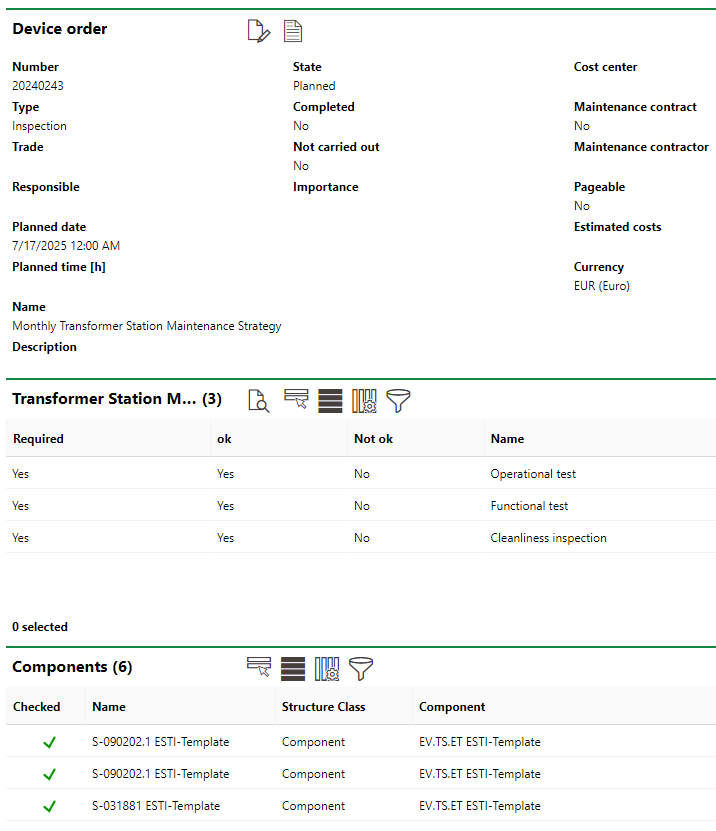Toggle selection mode icon in Components toolbar
The height and width of the screenshot is (831, 716).
click(x=259, y=669)
